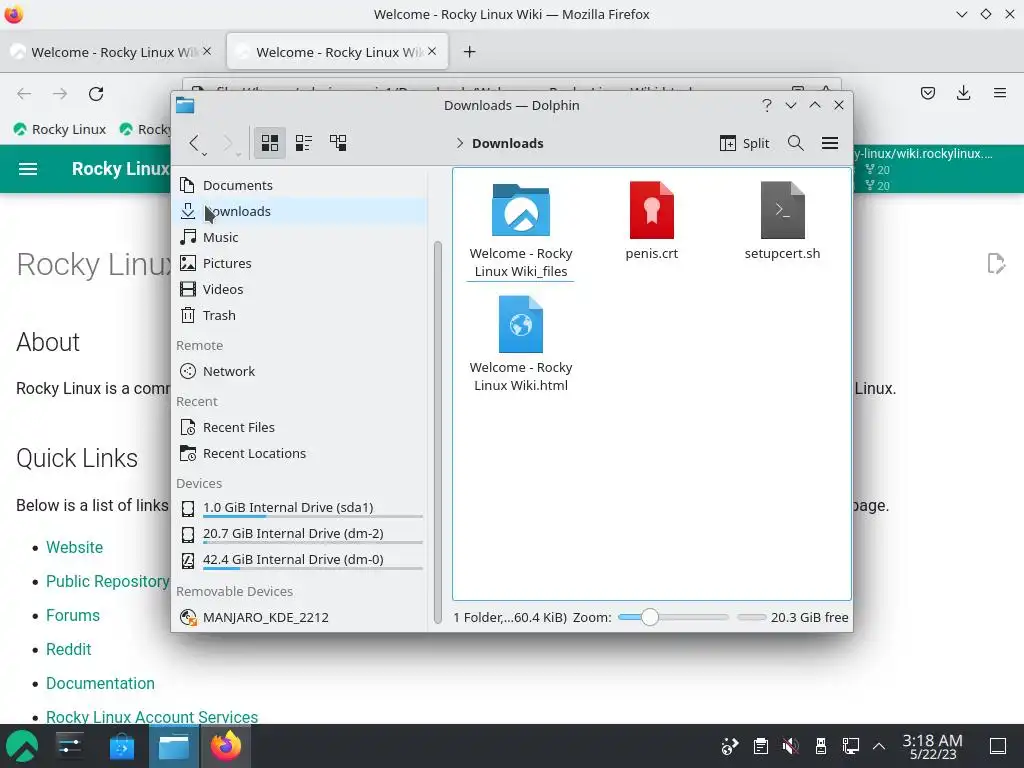Follow the Rocky Linux Account Services link
This screenshot has width=1024, height=768.
click(152, 716)
